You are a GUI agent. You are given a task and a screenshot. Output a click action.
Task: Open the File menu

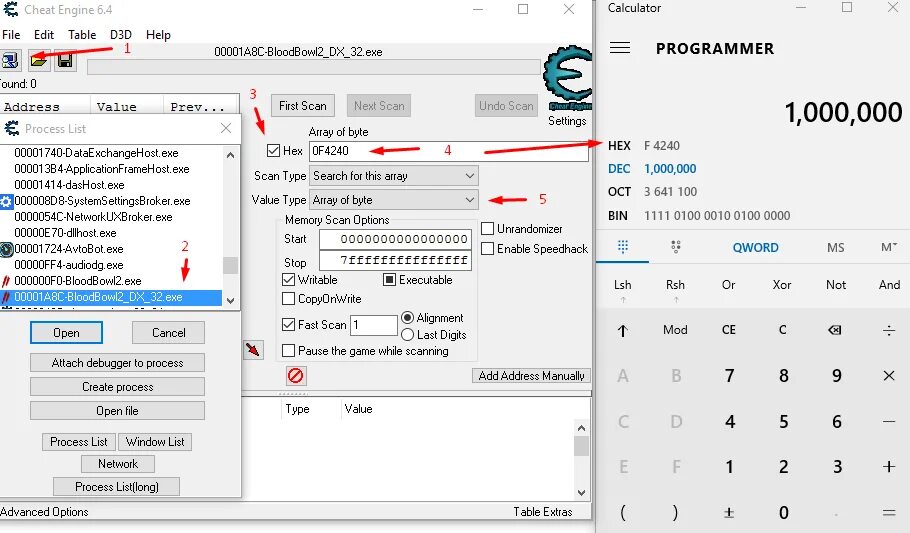click(x=11, y=35)
